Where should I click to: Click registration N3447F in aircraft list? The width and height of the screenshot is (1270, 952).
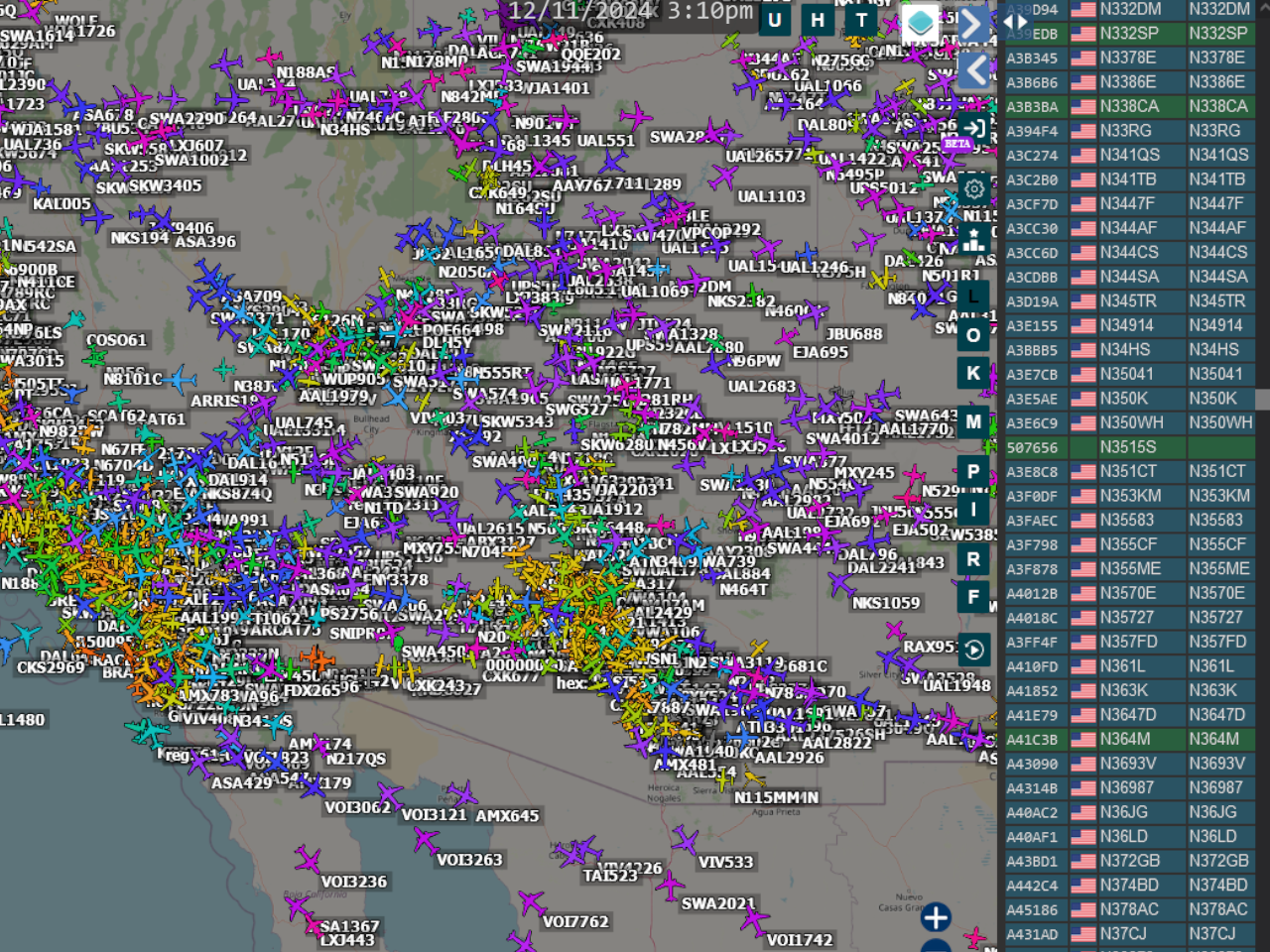pos(1127,203)
